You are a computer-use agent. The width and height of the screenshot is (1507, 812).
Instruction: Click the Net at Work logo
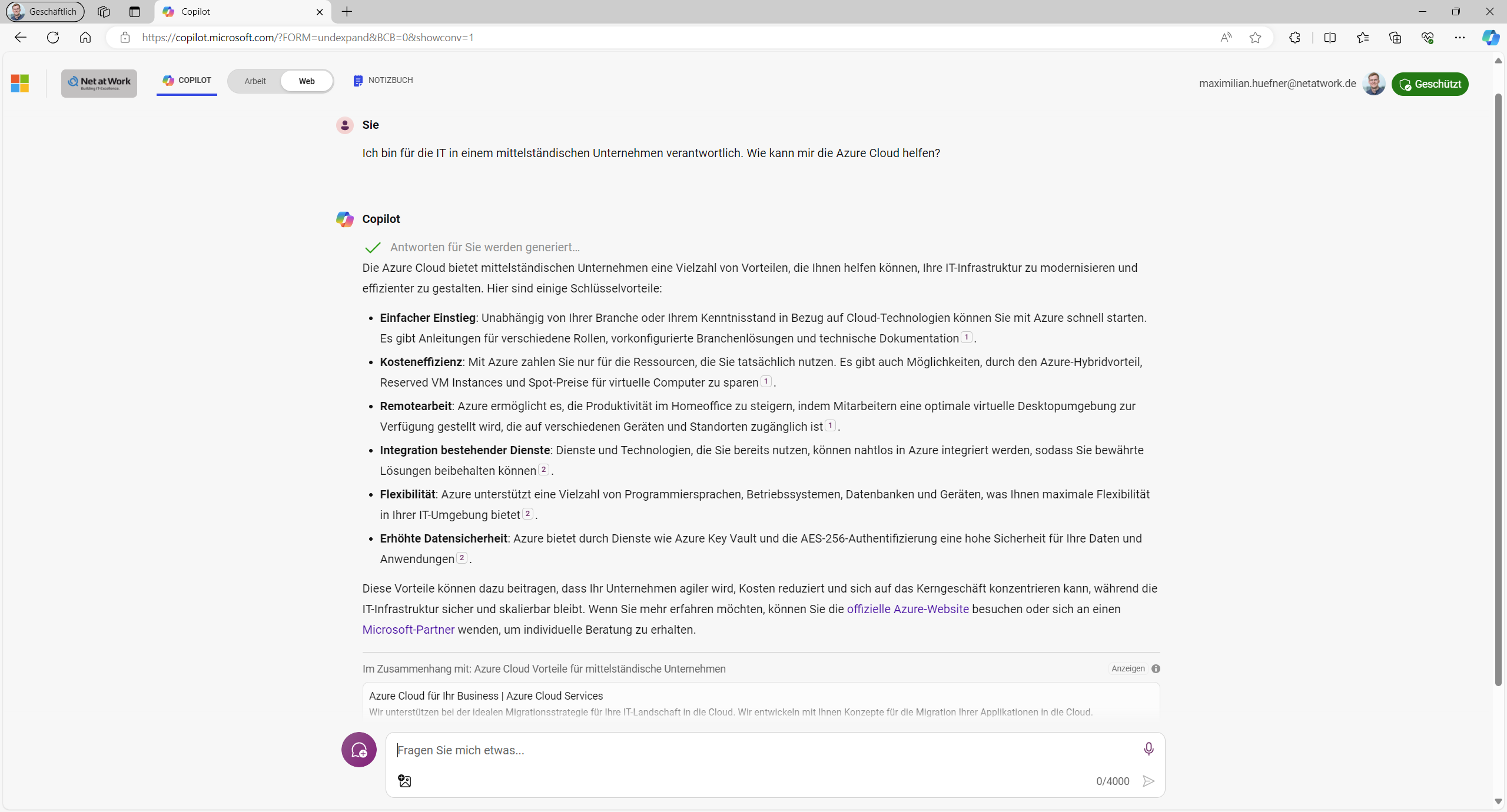tap(99, 83)
